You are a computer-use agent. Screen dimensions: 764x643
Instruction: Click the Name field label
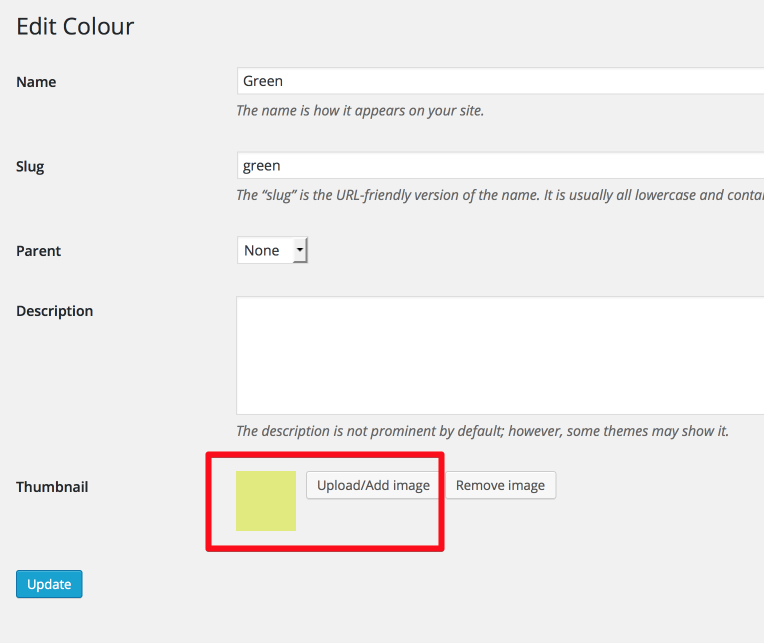(x=36, y=82)
